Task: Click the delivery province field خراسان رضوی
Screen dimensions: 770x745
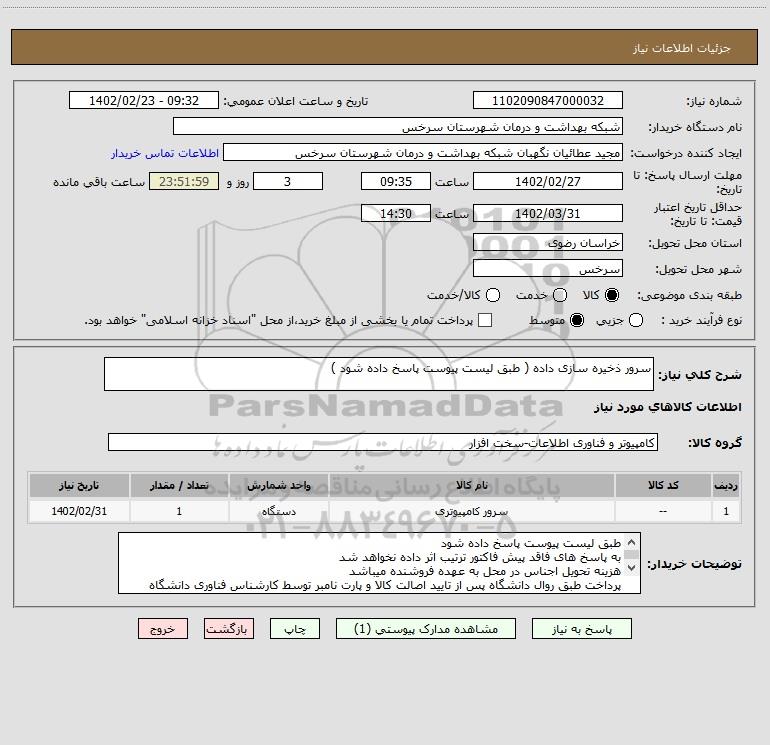Action: tap(548, 242)
